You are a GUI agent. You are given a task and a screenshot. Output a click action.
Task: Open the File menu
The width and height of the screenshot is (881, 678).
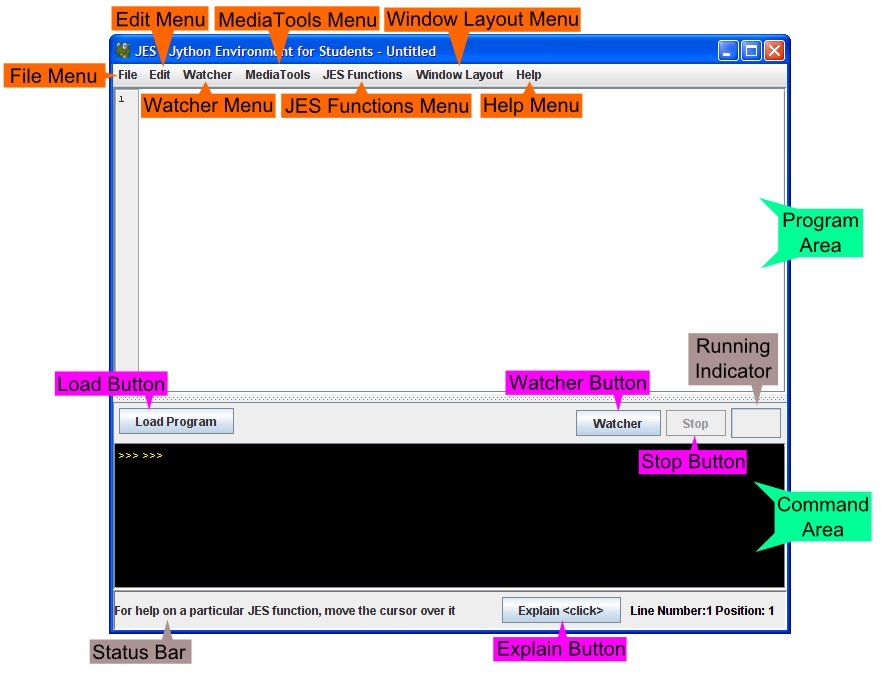(128, 75)
